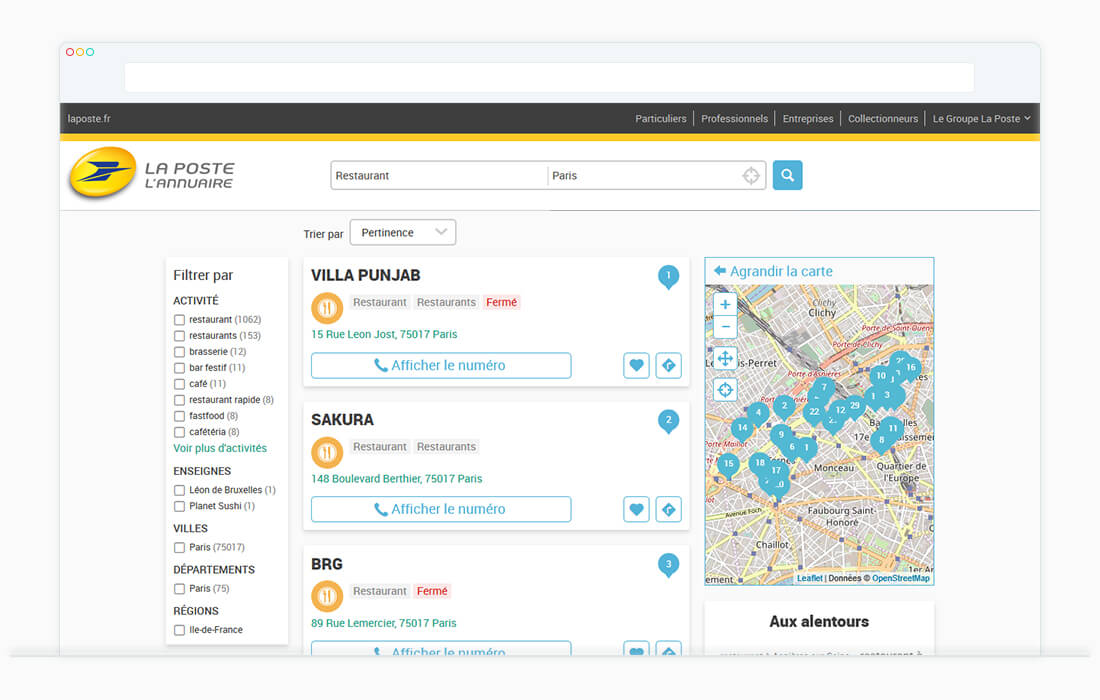Show the phone number for Villa Punjab

tap(441, 366)
